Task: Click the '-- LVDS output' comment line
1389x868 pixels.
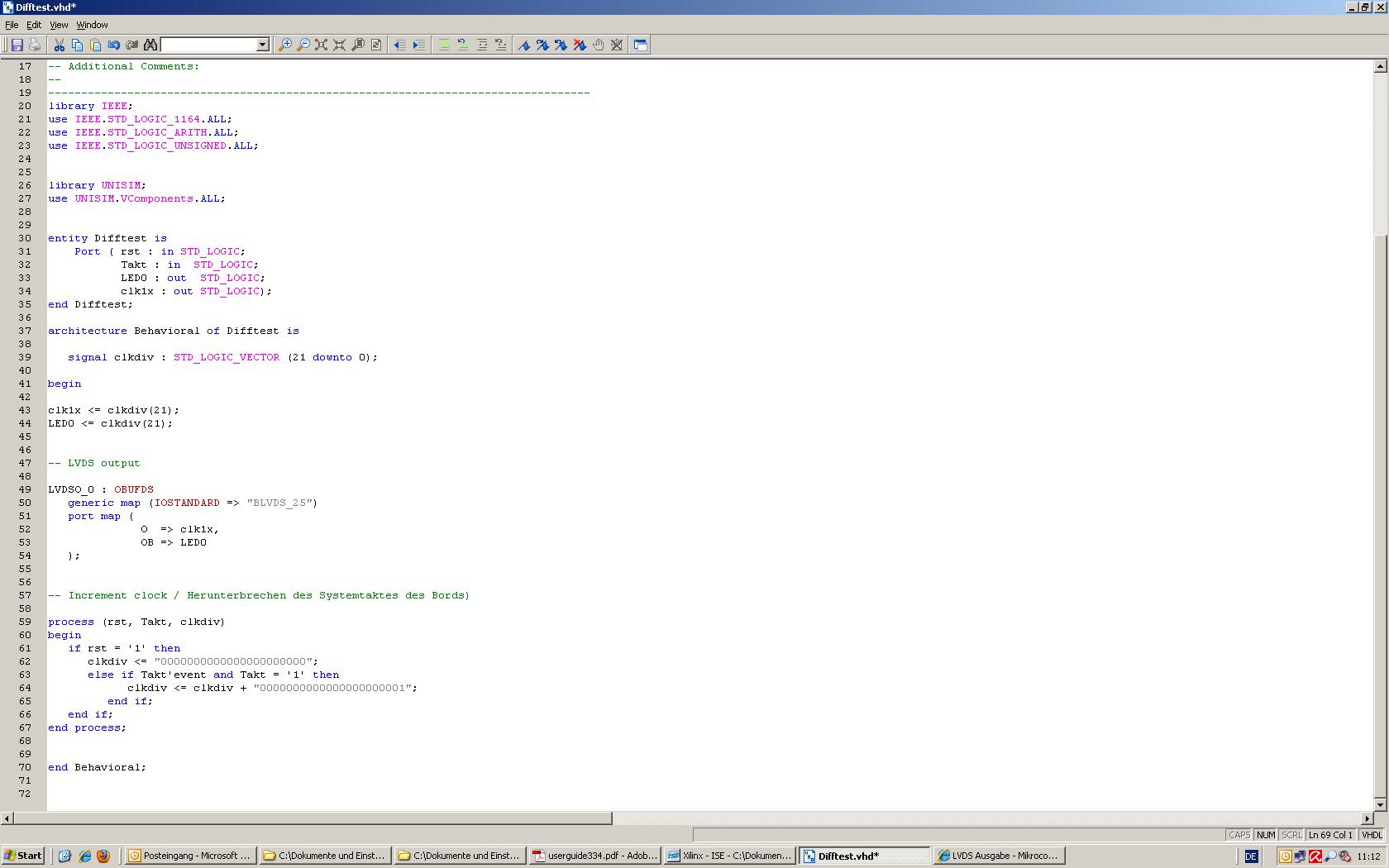Action: coord(94,463)
